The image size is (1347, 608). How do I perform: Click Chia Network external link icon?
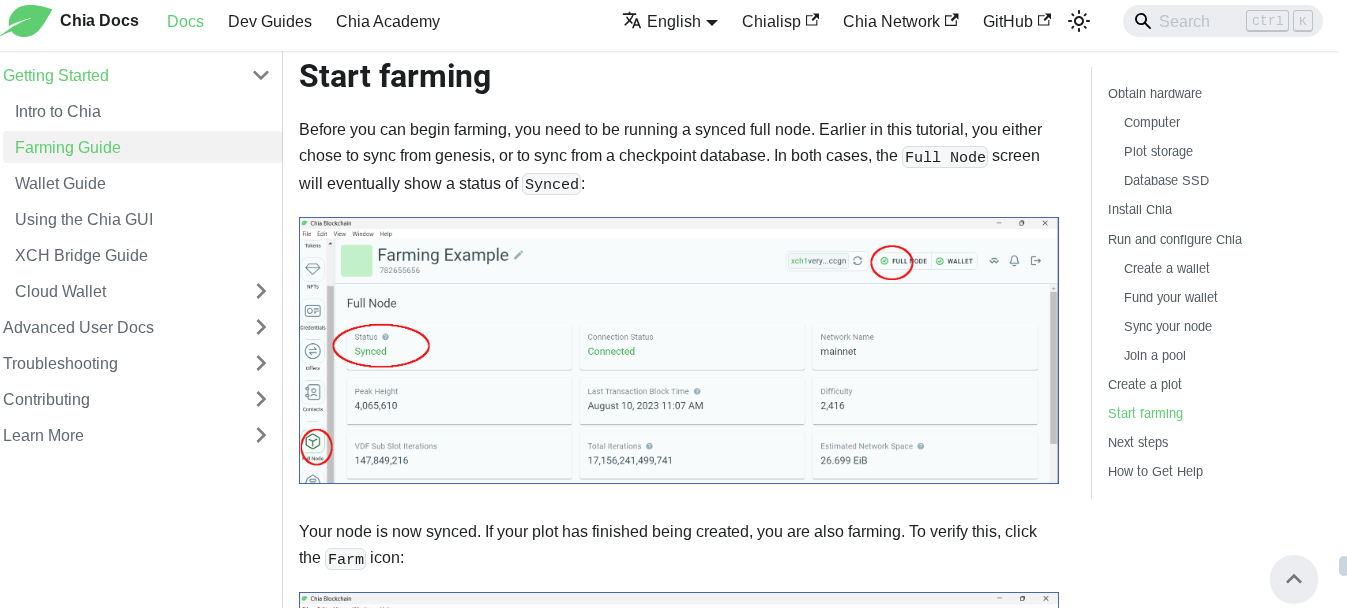pos(951,19)
